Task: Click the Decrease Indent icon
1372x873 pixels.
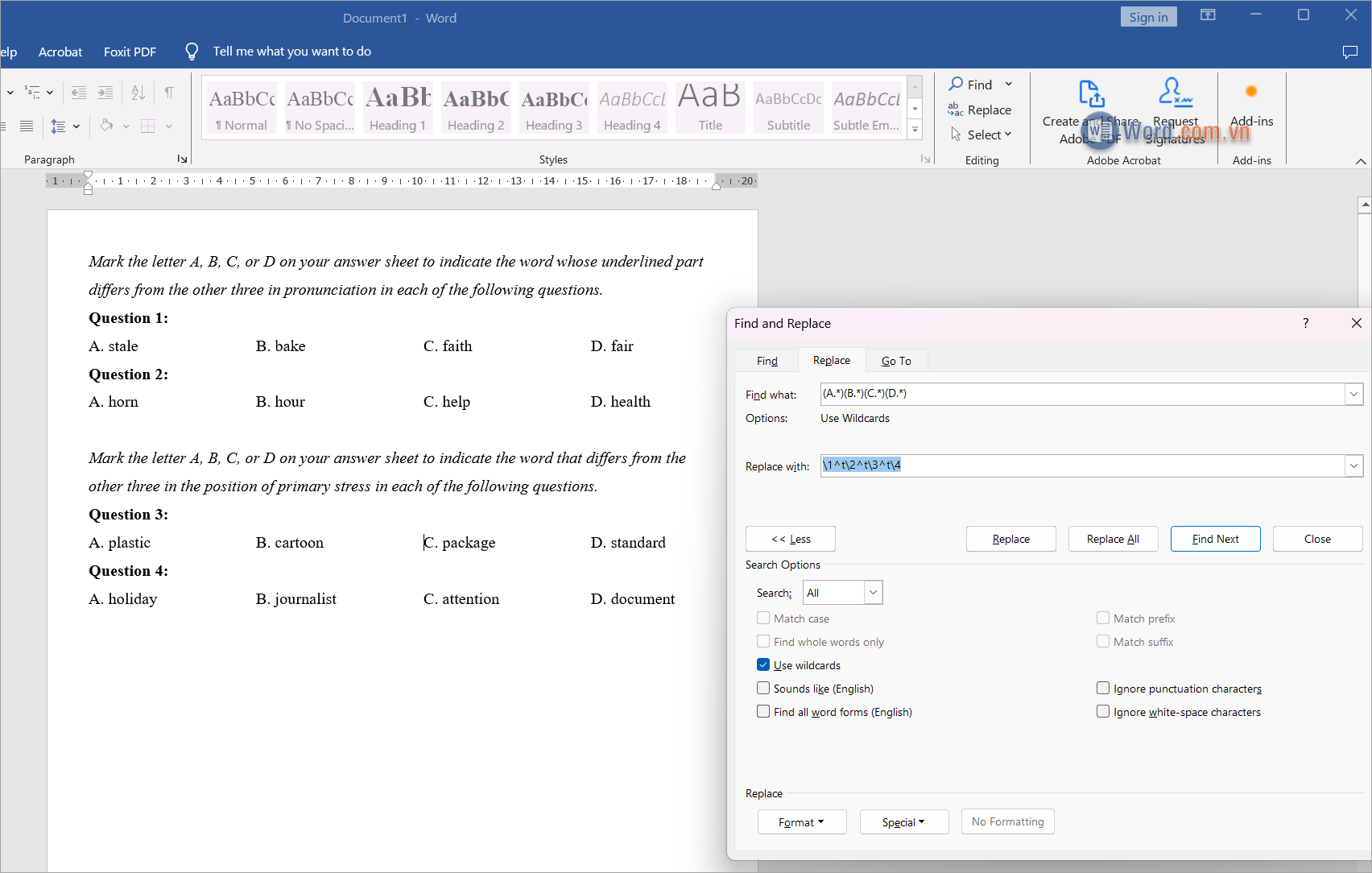Action: click(x=79, y=93)
